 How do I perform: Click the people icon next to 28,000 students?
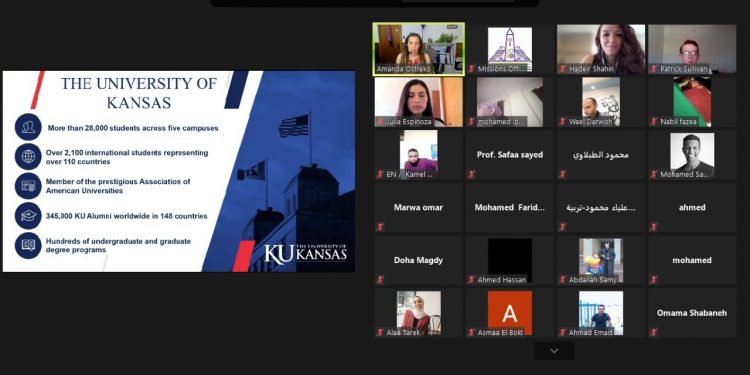tap(28, 127)
